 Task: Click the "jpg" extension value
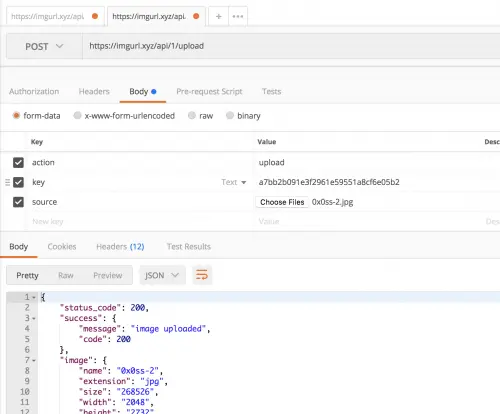click(152, 381)
